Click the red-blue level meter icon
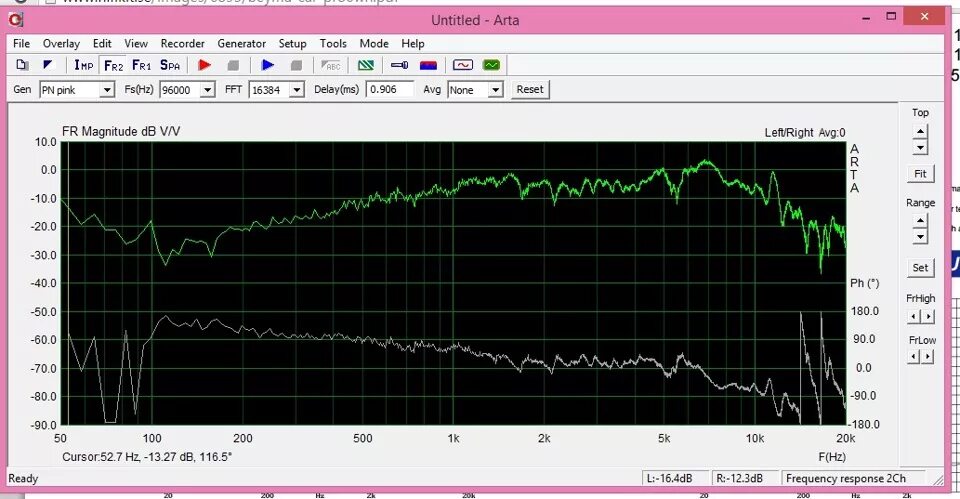This screenshot has width=960, height=499. pos(428,65)
